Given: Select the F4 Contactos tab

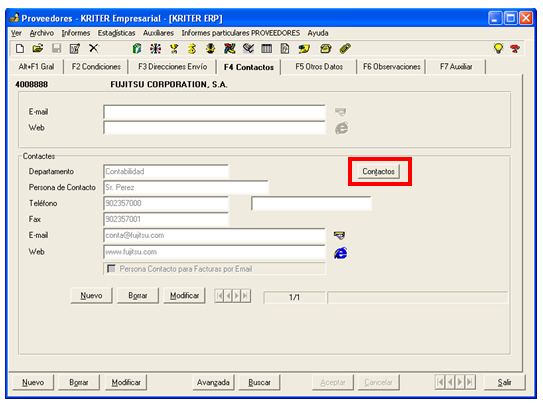Looking at the screenshot, I should (x=249, y=67).
